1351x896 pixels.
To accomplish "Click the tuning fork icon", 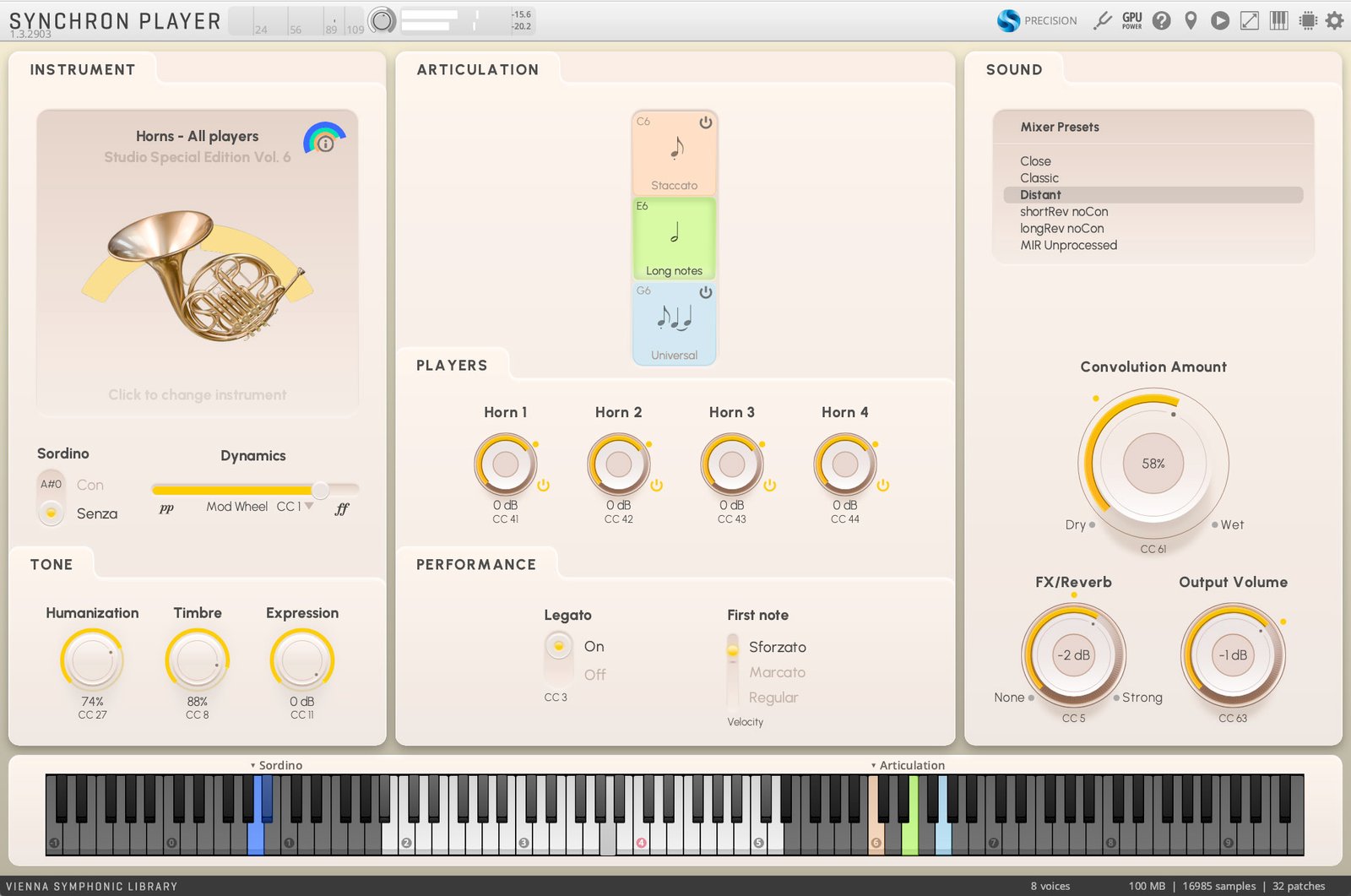I will [x=1102, y=21].
